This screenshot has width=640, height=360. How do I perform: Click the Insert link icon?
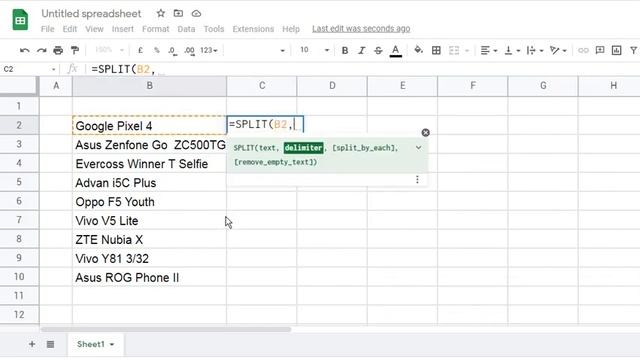583,50
